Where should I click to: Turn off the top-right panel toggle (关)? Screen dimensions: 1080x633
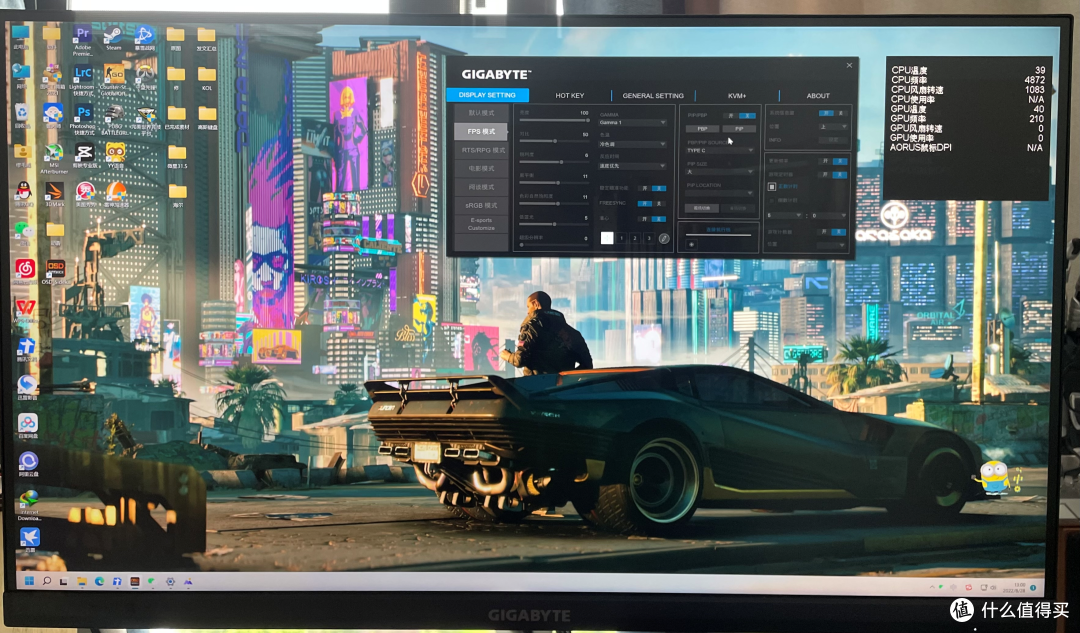[x=840, y=113]
